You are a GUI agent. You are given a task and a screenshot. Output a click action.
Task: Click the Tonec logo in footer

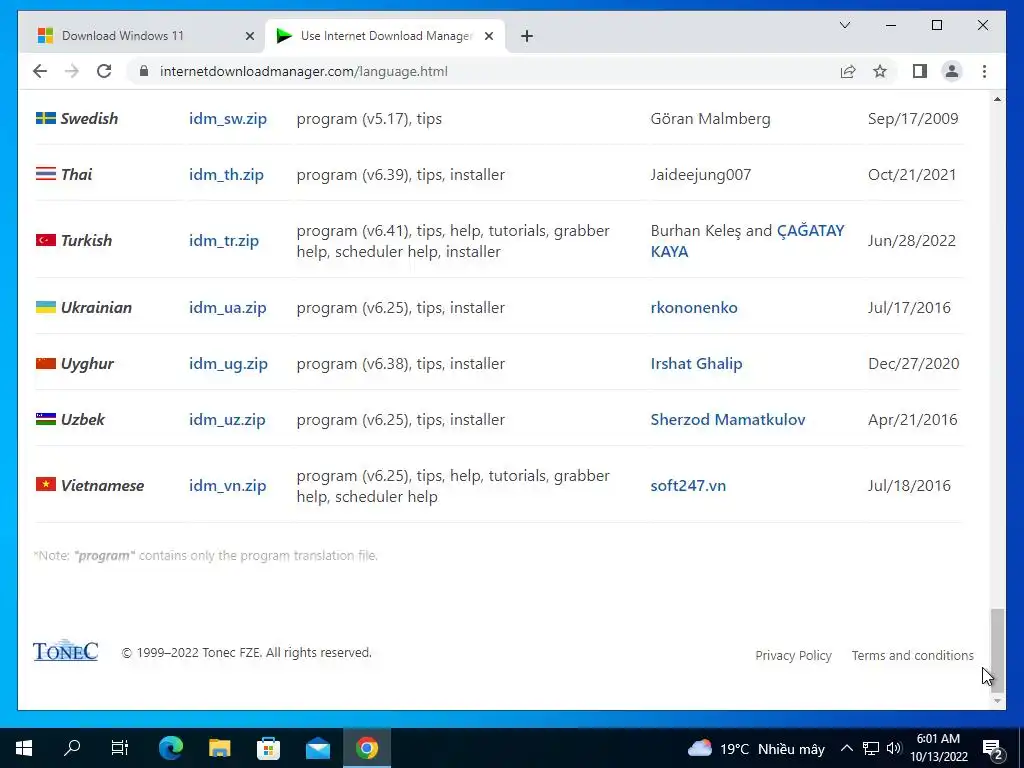coord(65,651)
